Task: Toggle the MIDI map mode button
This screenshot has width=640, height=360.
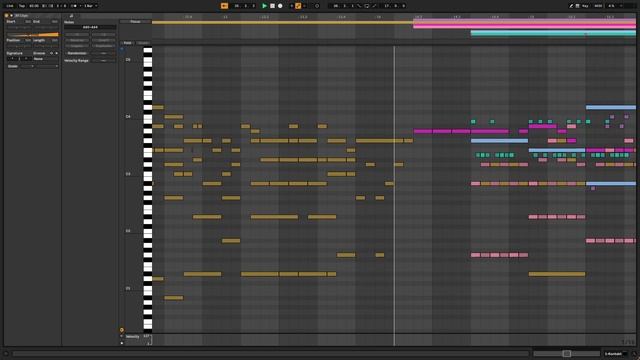Action: tap(598, 6)
